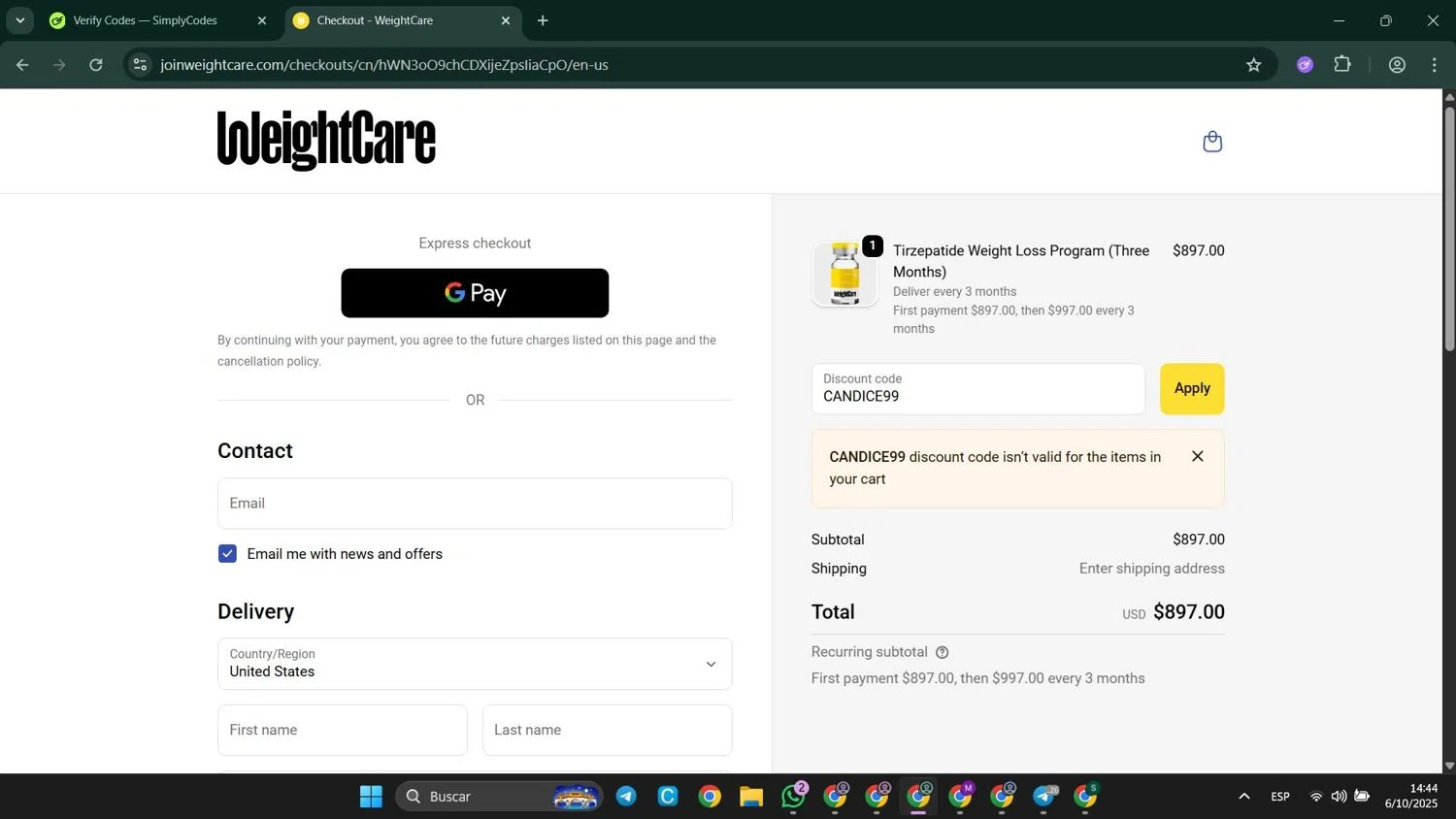Bookmark this page with the star icon
Image resolution: width=1456 pixels, height=819 pixels.
click(x=1254, y=65)
